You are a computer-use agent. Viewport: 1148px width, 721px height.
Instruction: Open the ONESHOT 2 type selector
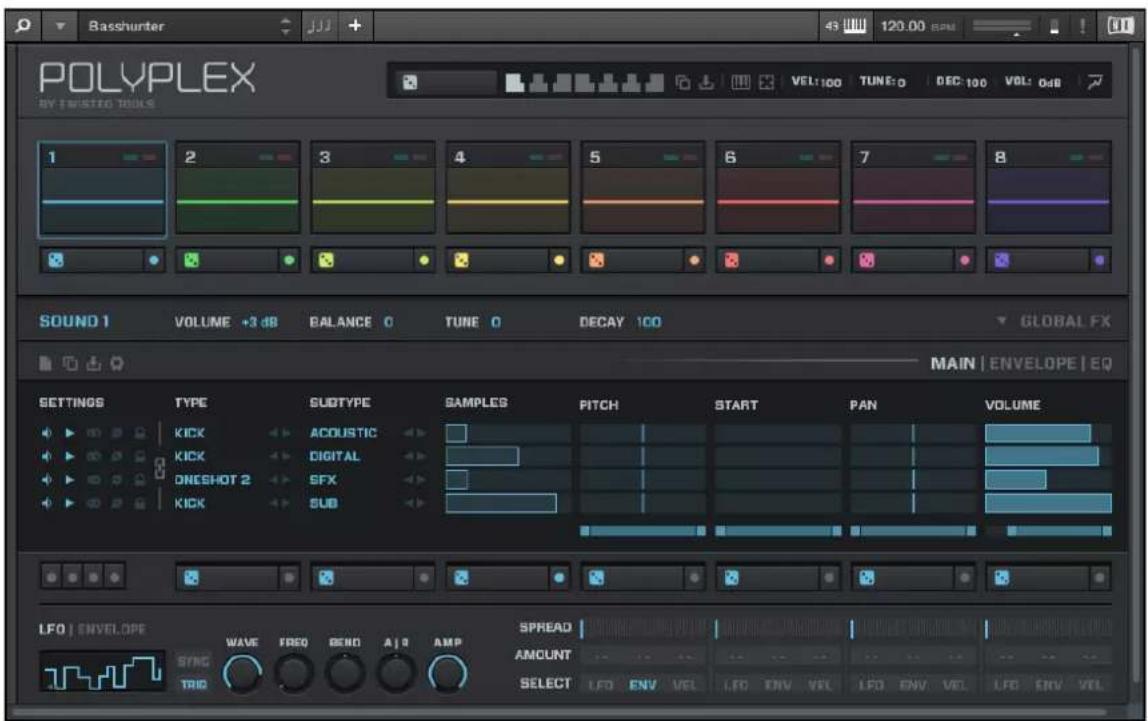click(212, 480)
